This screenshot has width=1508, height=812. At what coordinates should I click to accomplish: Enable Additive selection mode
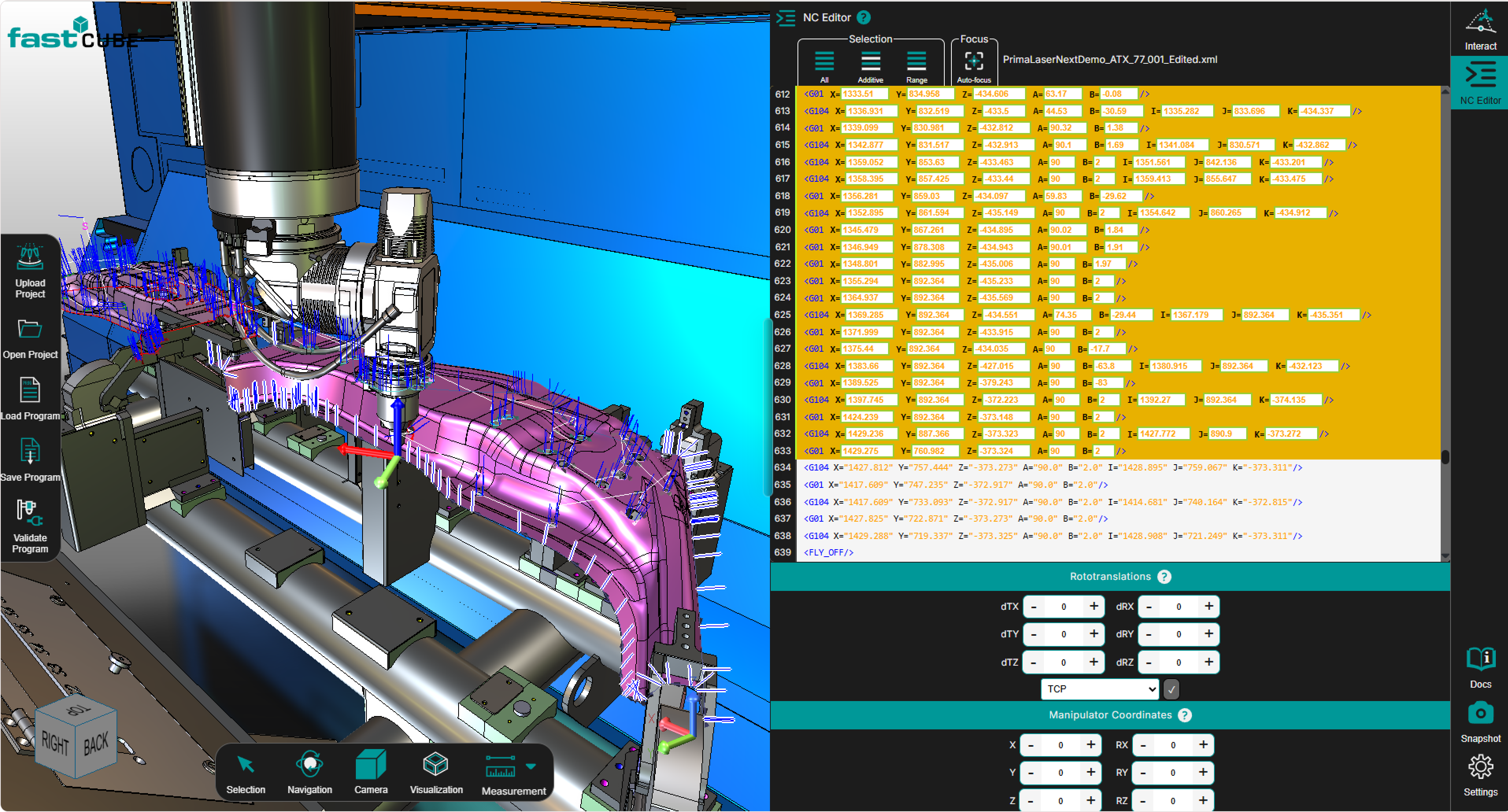tap(870, 61)
